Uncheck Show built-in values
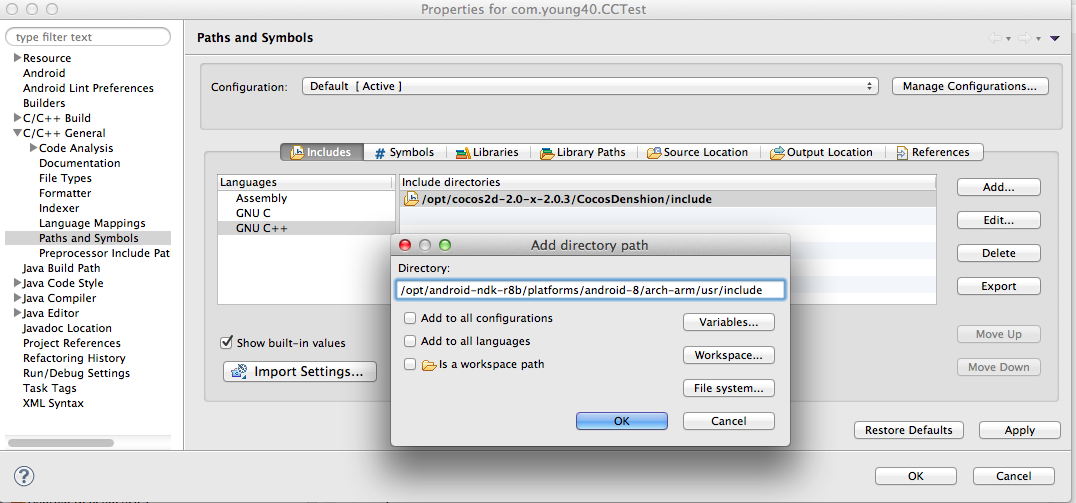This screenshot has width=1076, height=503. coord(227,343)
